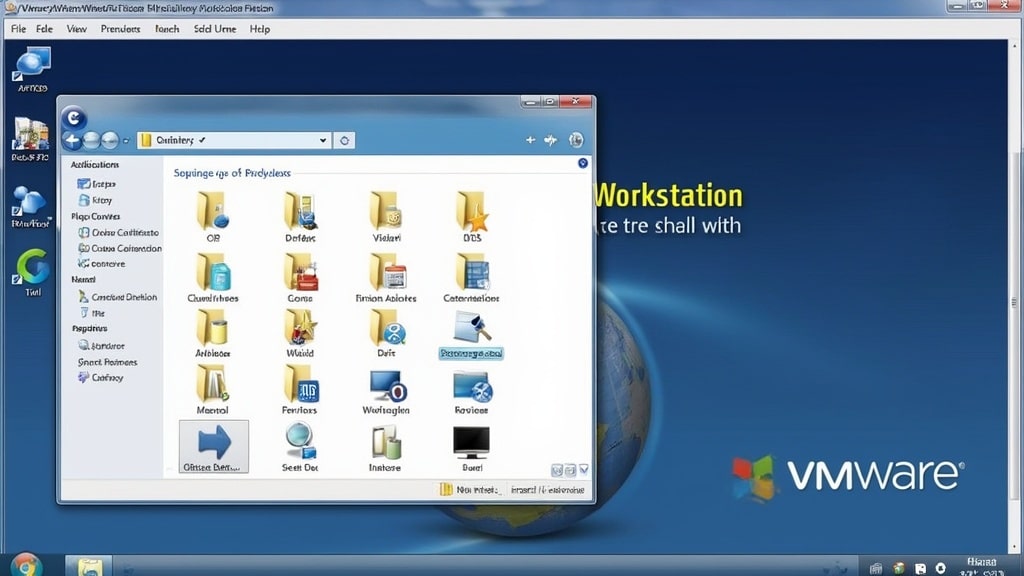This screenshot has height=576, width=1024.
Task: Open the Fovicos folder icon
Action: pyautogui.click(x=472, y=387)
